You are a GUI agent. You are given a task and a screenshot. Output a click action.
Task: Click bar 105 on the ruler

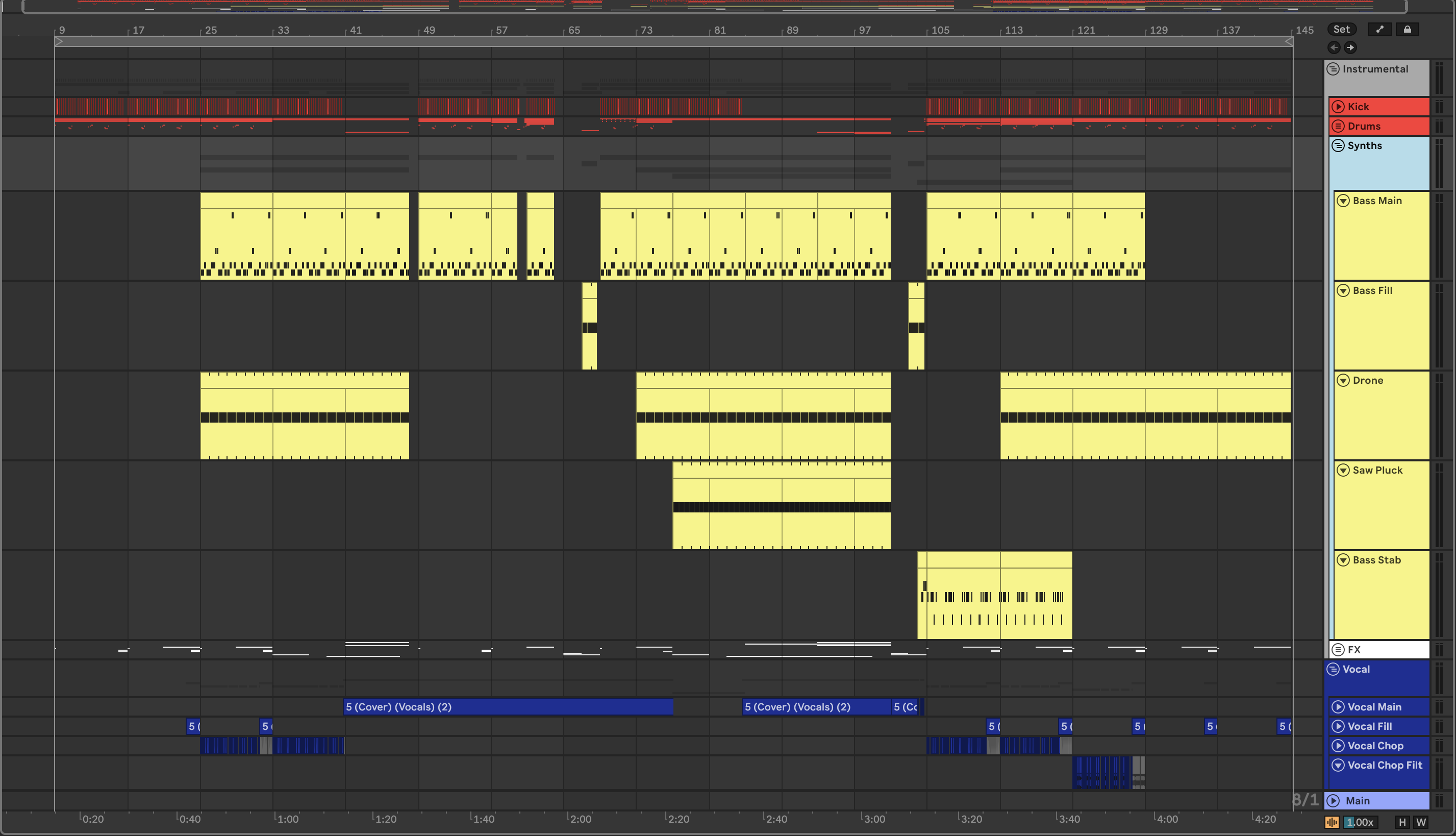coord(940,30)
